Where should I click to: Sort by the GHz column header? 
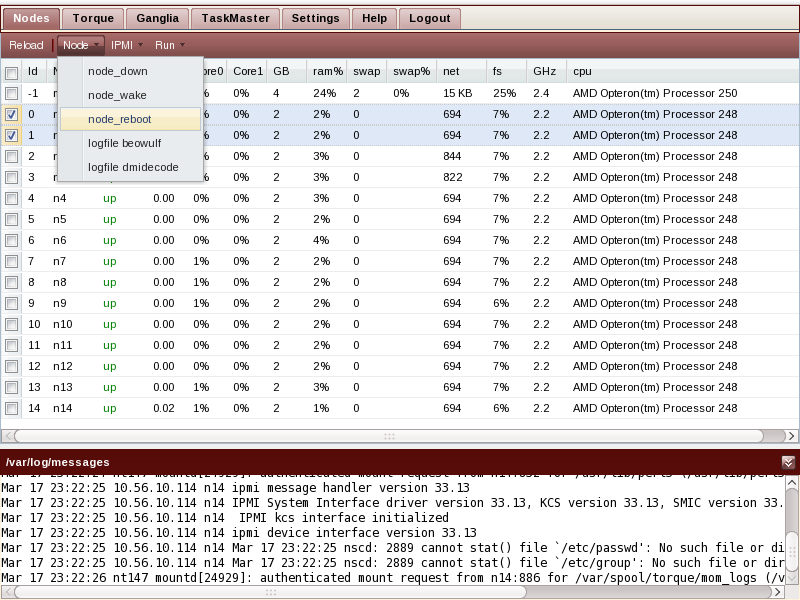tap(546, 71)
